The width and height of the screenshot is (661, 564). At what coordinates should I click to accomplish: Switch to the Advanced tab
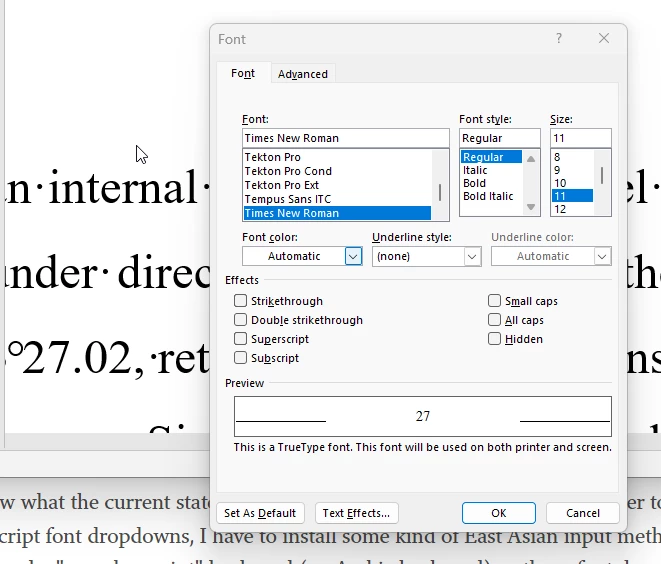(303, 74)
